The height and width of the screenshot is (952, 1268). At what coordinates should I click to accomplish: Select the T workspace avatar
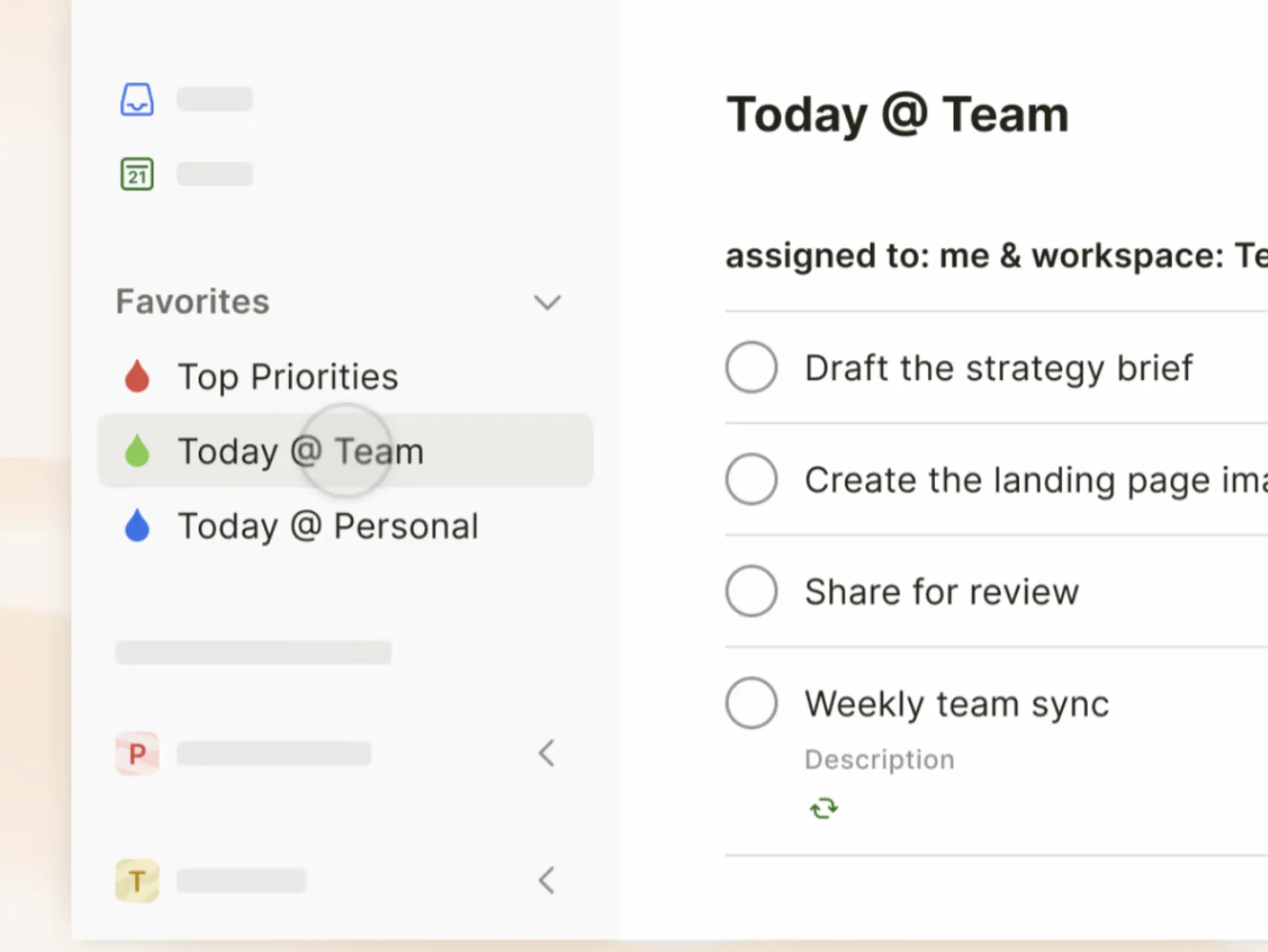(x=137, y=880)
